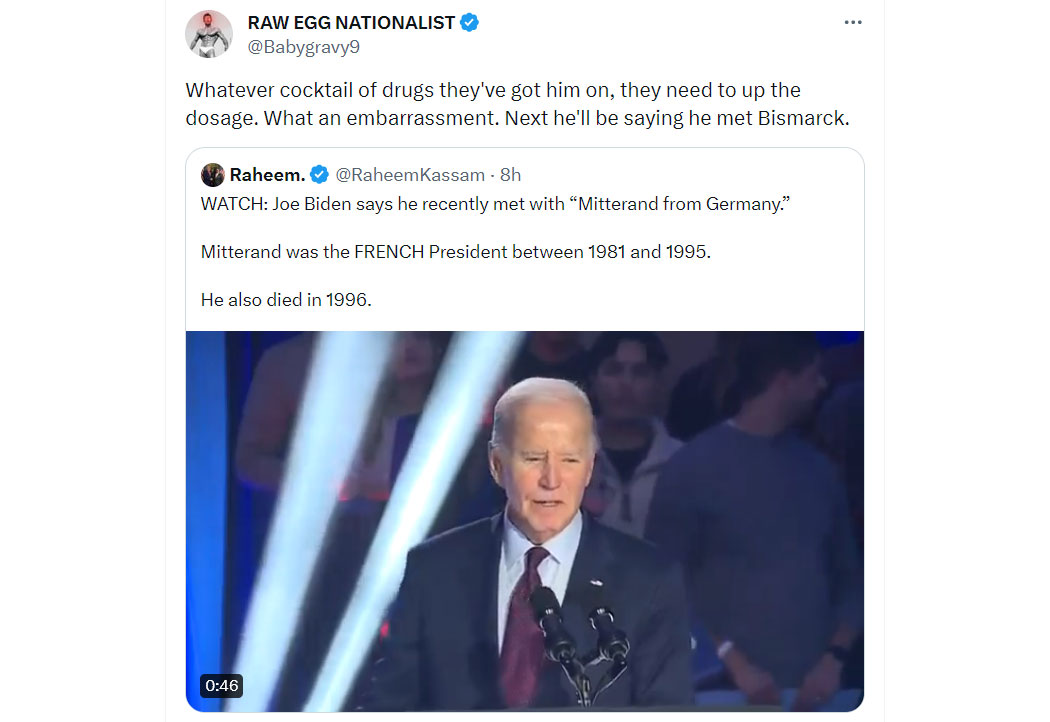Open the three-dot more options menu
1050x722 pixels.
pyautogui.click(x=852, y=23)
